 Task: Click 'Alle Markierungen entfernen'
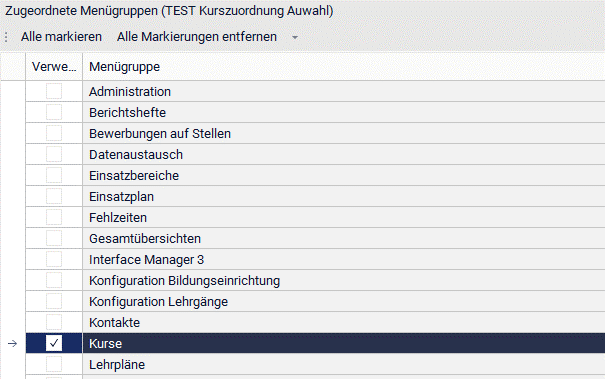pyautogui.click(x=197, y=37)
